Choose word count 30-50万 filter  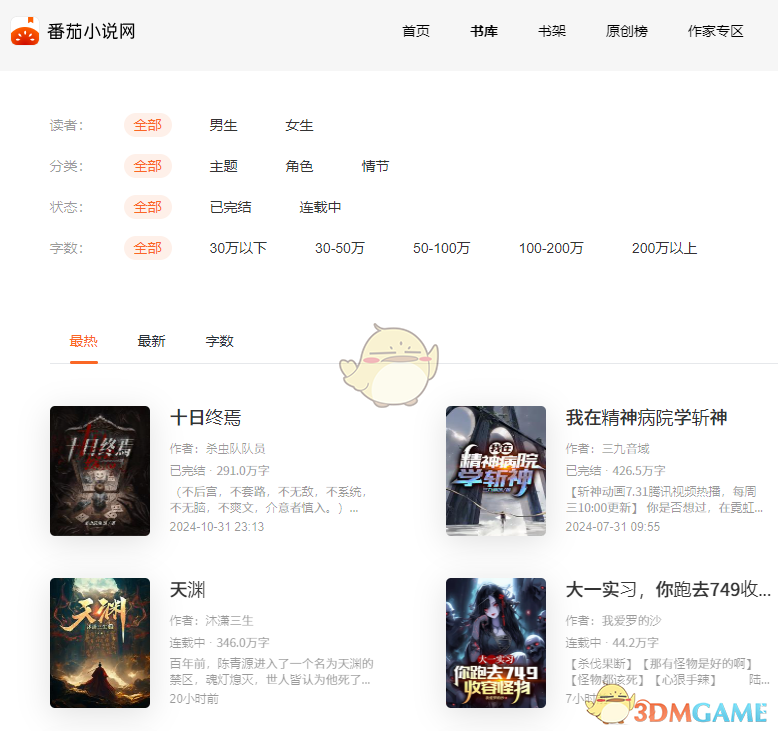point(340,248)
